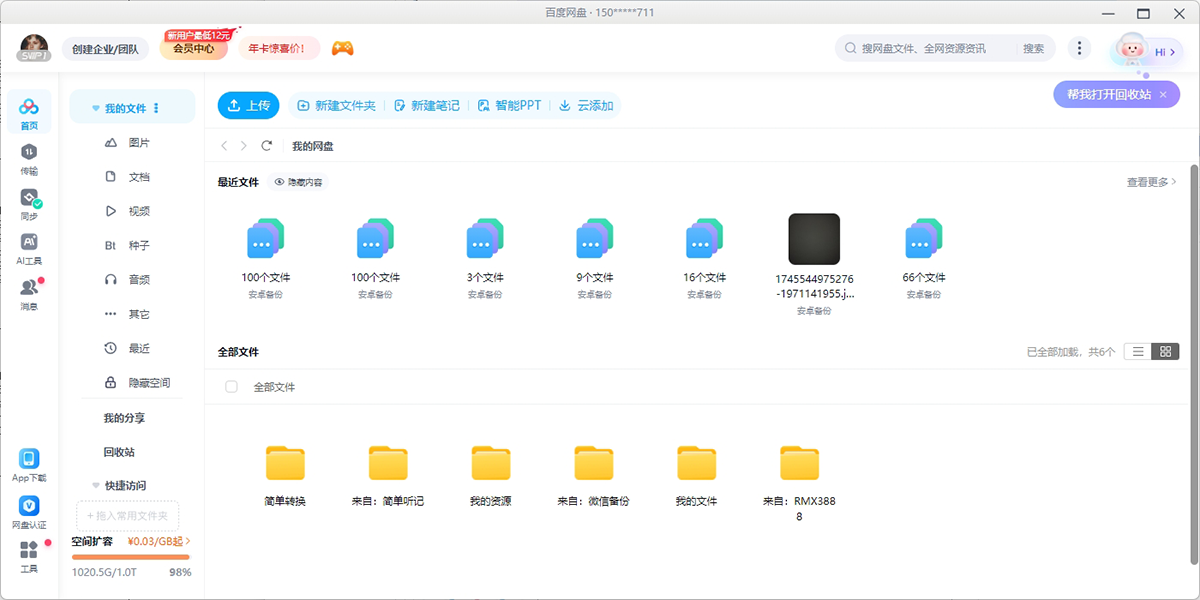Screen dimensions: 1200x600
Task: Open the three-dot more menu near search
Action: pos(1079,48)
